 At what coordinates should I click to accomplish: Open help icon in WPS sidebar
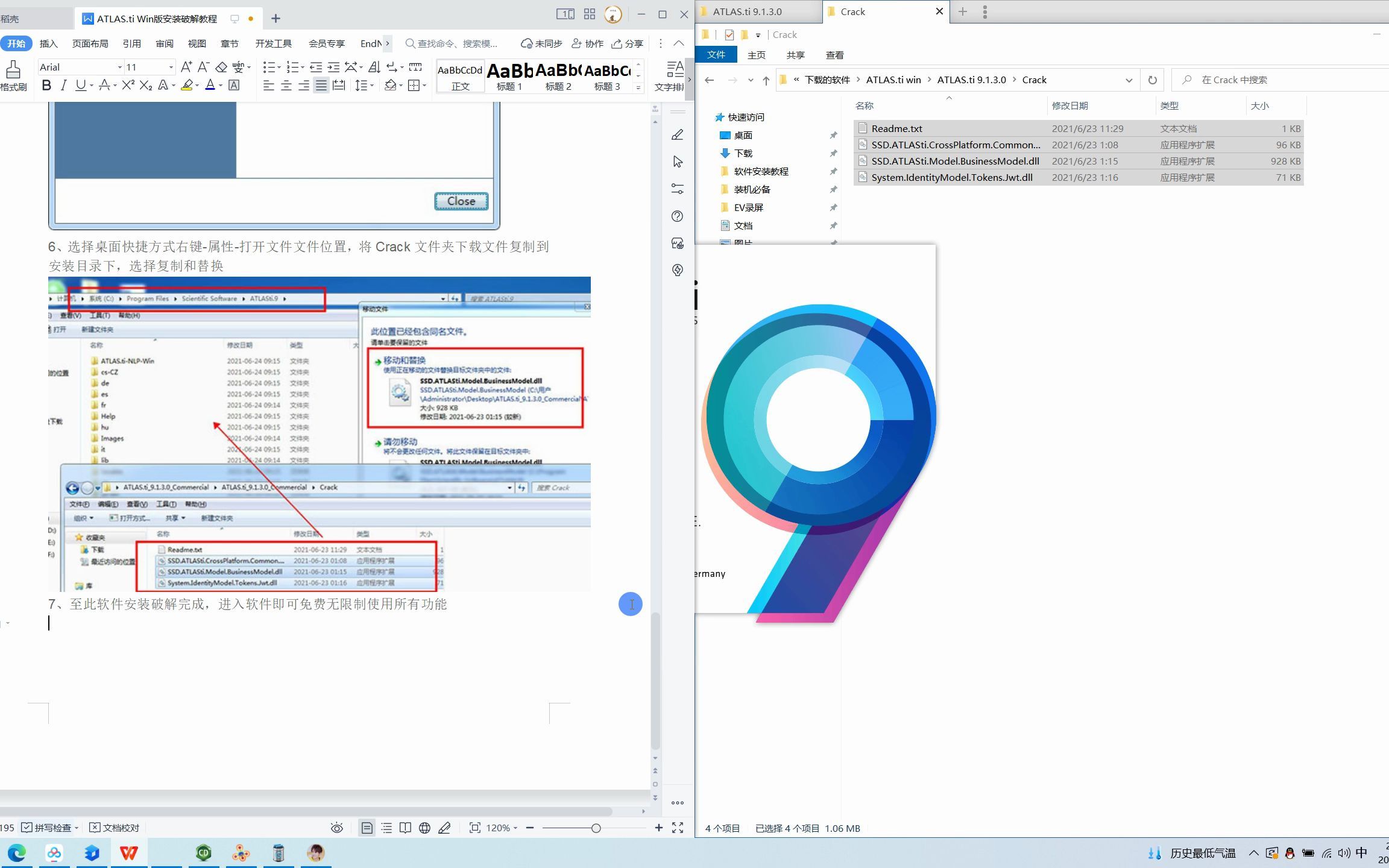click(x=678, y=216)
